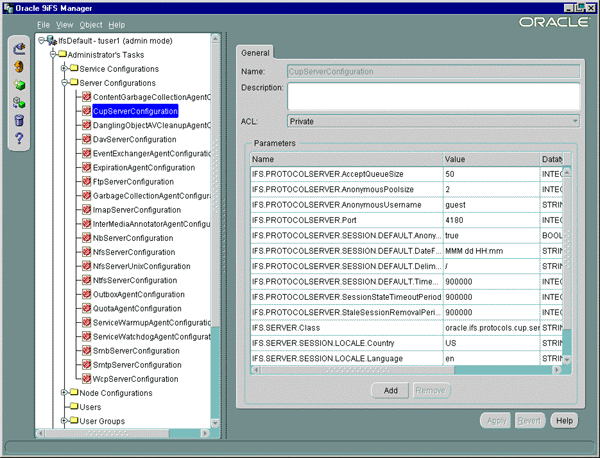Image resolution: width=600 pixels, height=458 pixels.
Task: Click the Administrator's Tasks folder icon
Action: point(62,54)
